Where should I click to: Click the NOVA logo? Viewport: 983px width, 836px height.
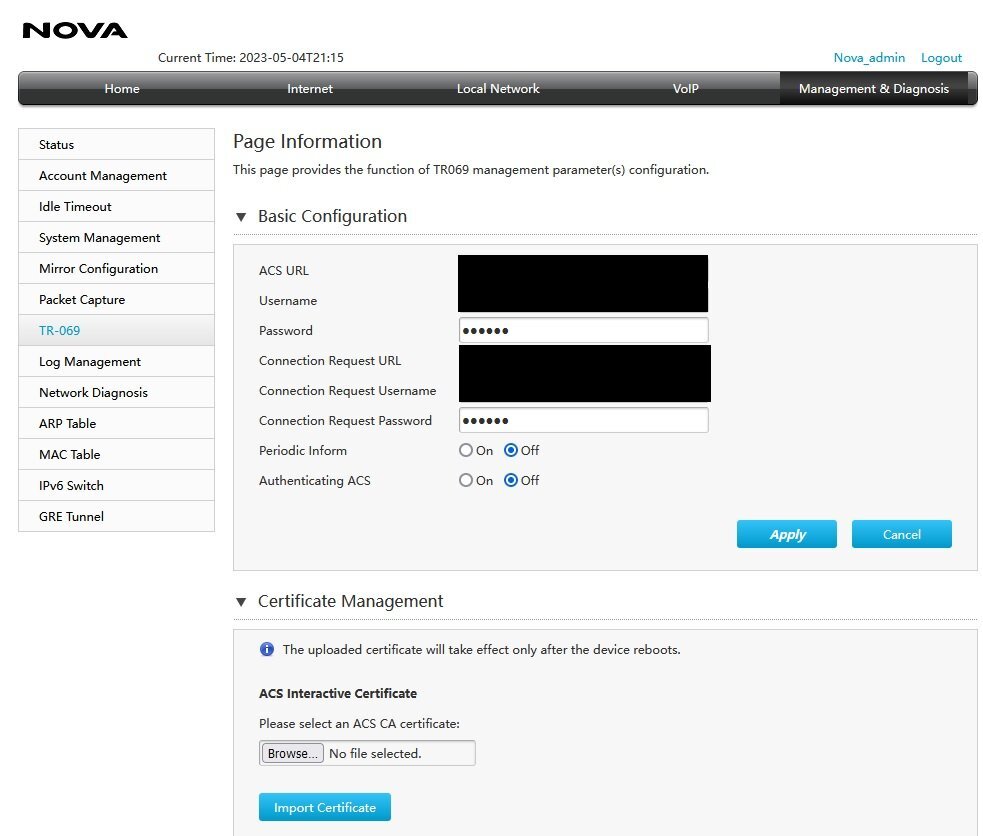click(x=75, y=30)
